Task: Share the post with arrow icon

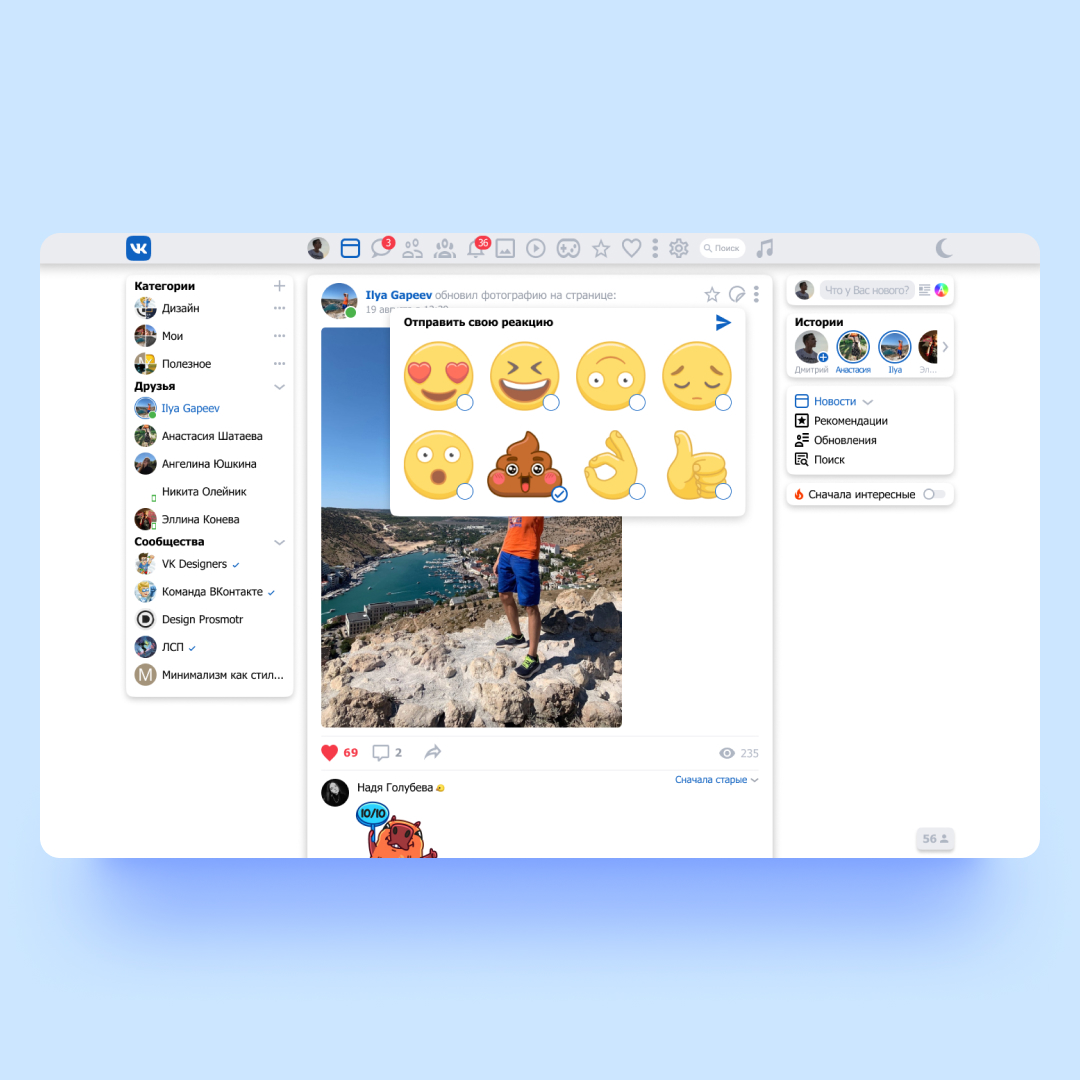Action: pyautogui.click(x=433, y=752)
